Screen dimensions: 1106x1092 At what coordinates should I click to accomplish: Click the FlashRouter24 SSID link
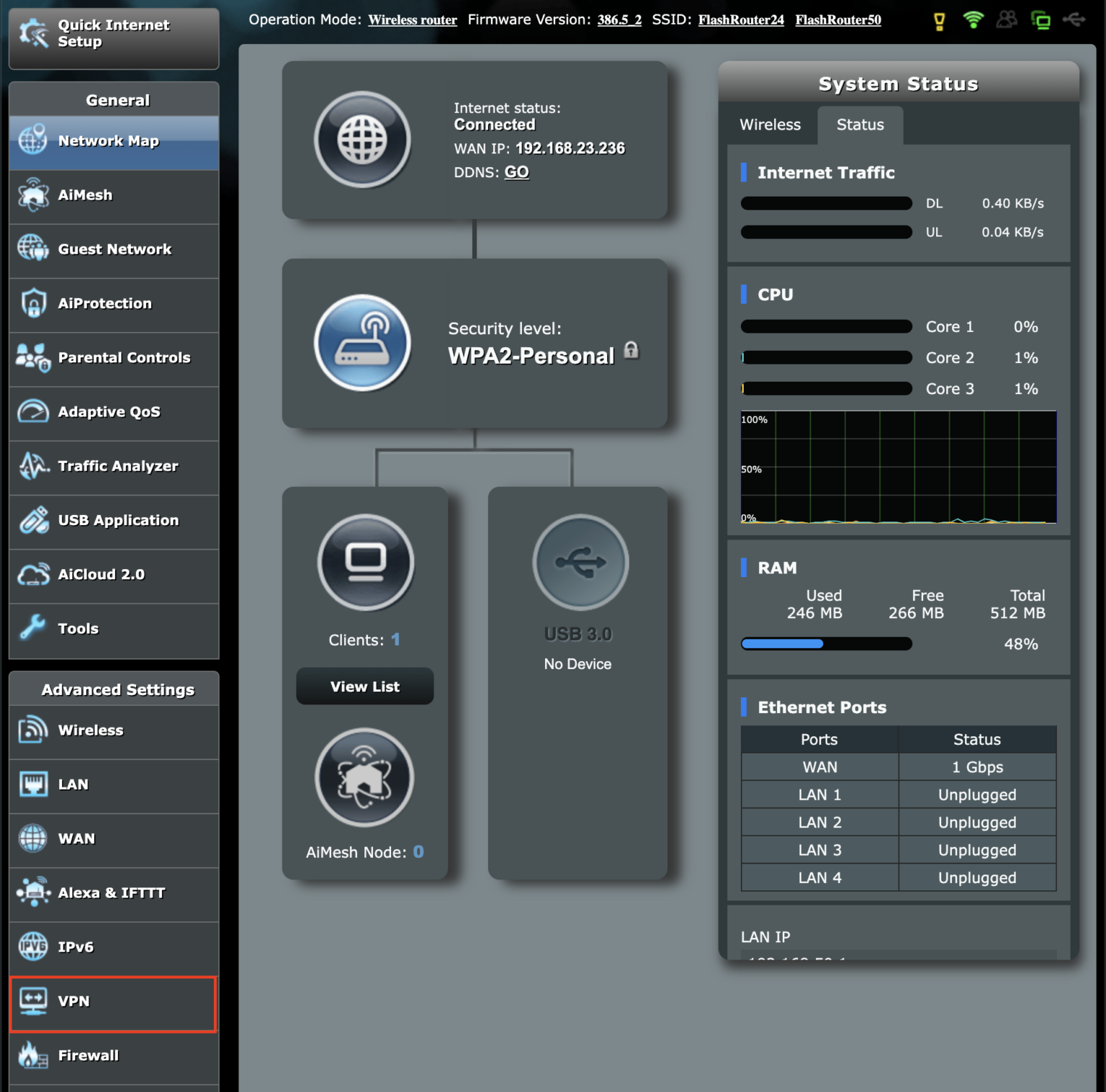pyautogui.click(x=741, y=19)
